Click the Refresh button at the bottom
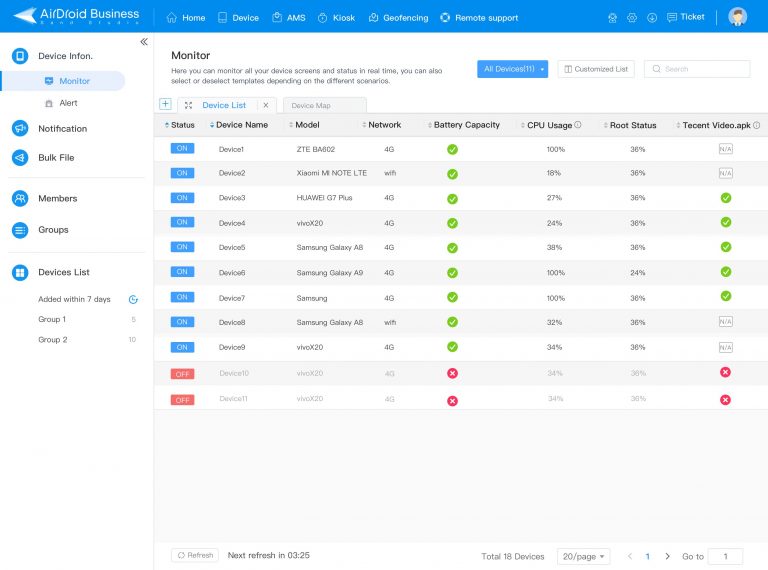The width and height of the screenshot is (768, 570). tap(194, 555)
